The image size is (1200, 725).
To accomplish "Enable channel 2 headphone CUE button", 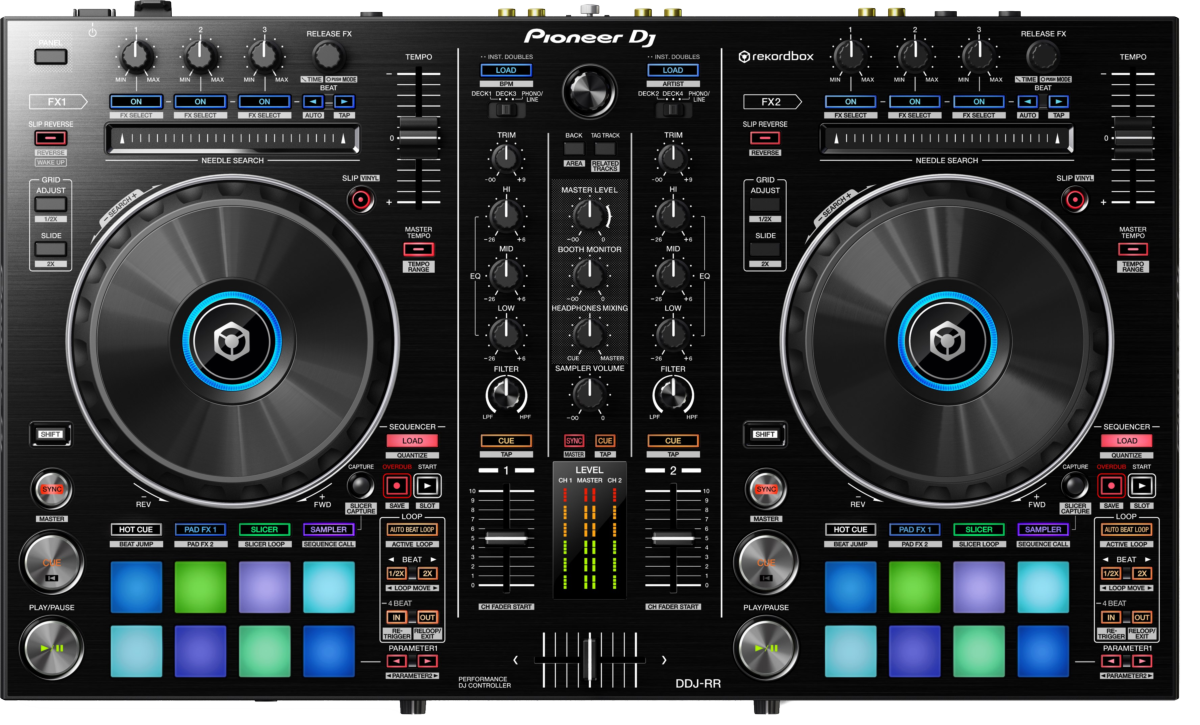I will [673, 440].
